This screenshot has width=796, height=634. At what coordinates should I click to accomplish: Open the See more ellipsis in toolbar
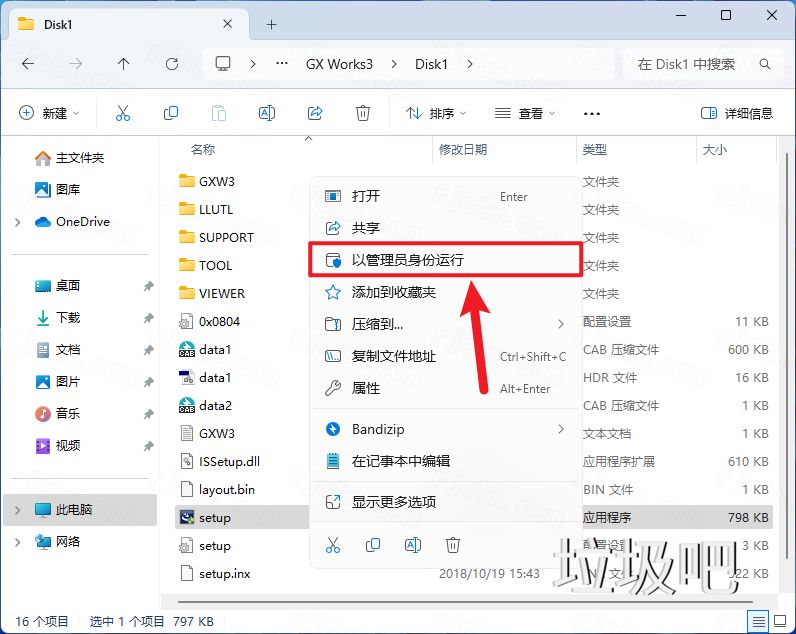(592, 113)
